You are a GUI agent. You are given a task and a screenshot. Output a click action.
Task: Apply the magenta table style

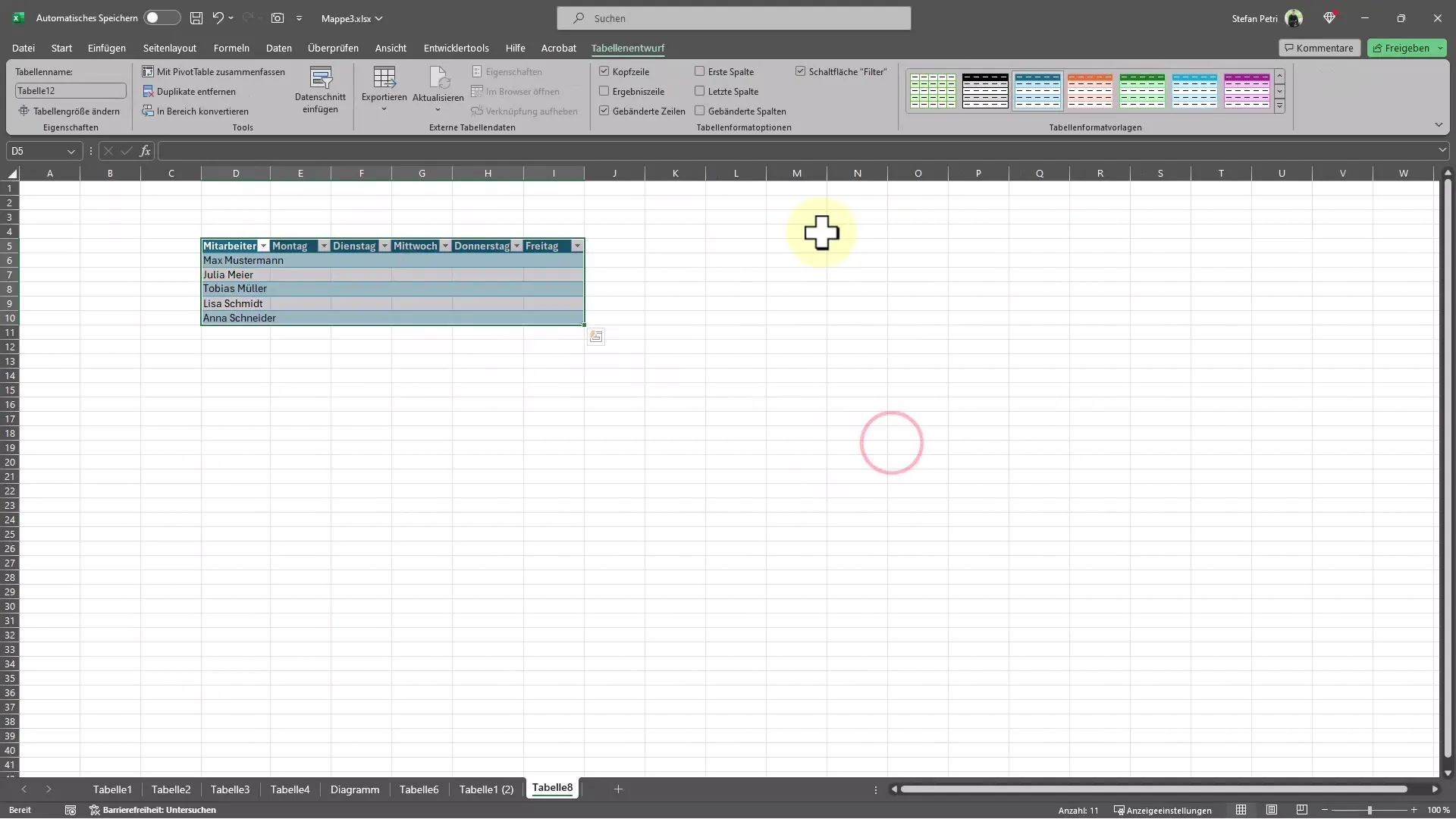click(1247, 91)
